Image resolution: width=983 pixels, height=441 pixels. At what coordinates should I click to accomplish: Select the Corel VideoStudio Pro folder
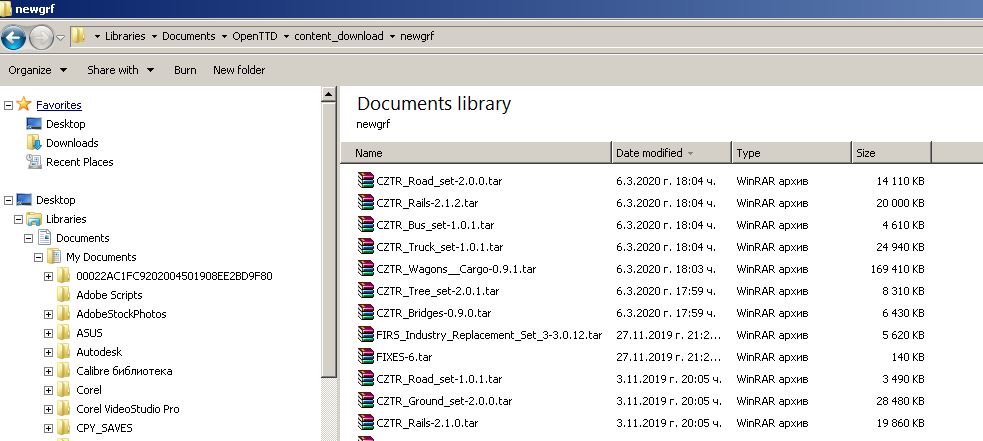[x=128, y=409]
